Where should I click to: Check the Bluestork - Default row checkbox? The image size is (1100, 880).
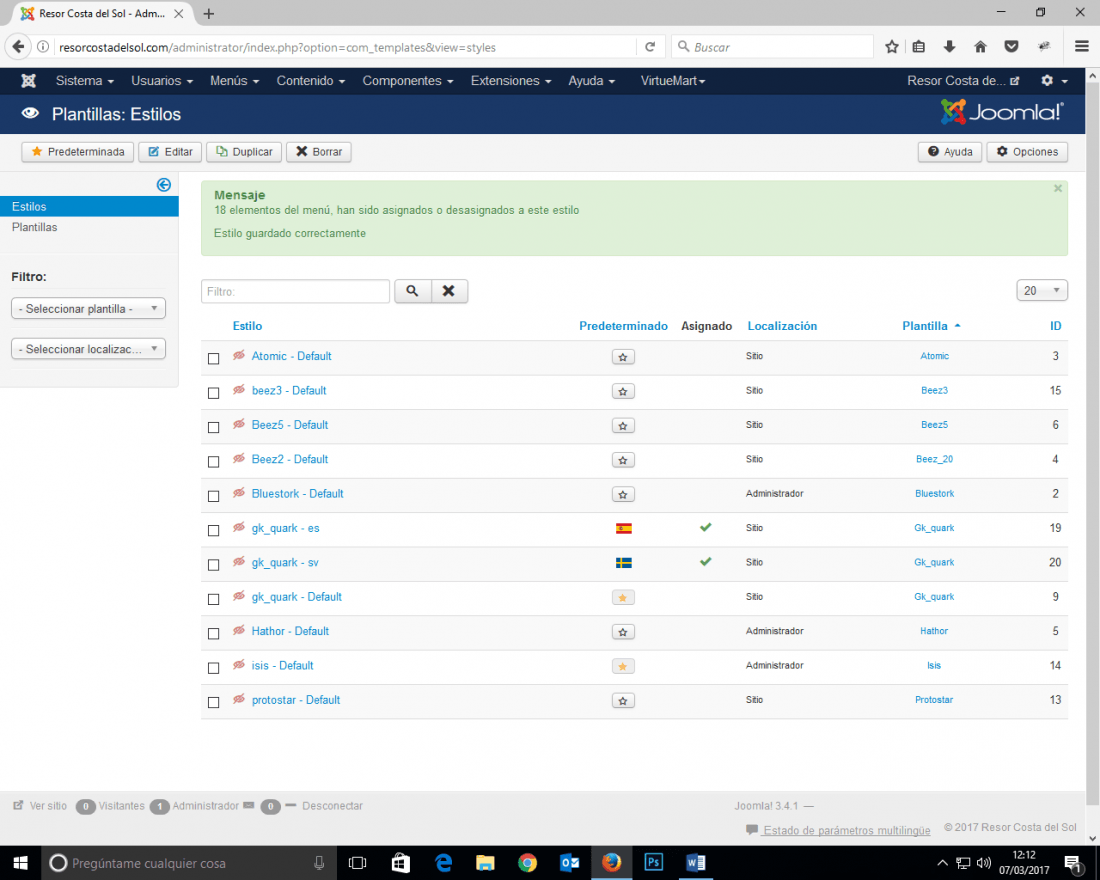214,496
